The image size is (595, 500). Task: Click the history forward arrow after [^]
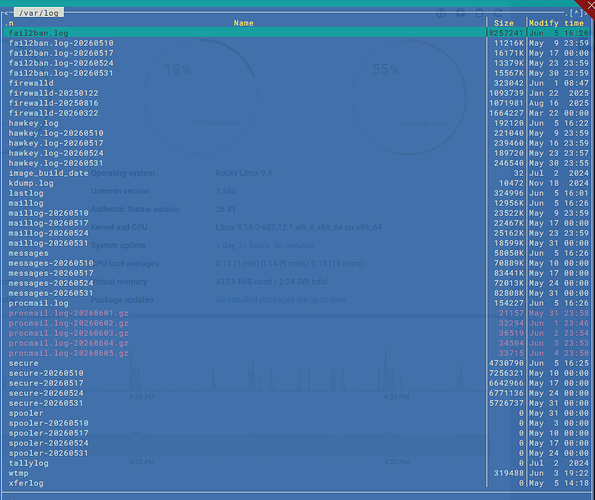click(585, 13)
